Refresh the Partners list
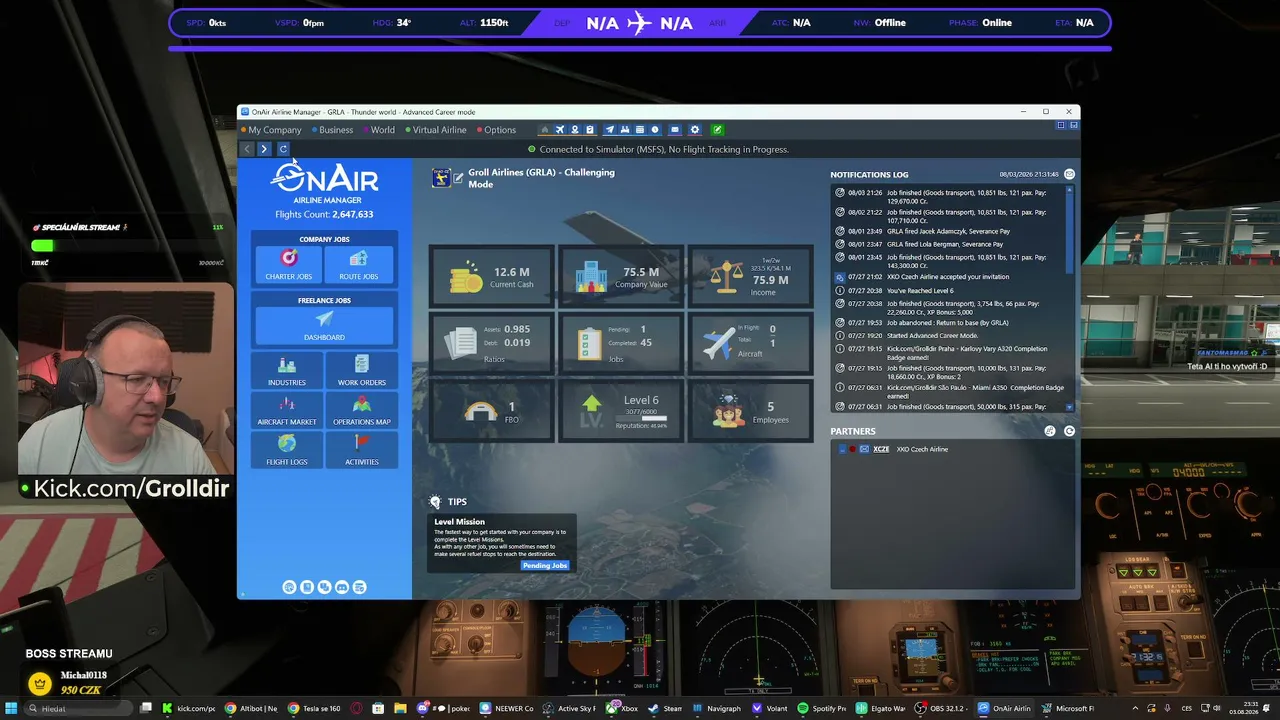This screenshot has width=1280, height=720. tap(1069, 431)
